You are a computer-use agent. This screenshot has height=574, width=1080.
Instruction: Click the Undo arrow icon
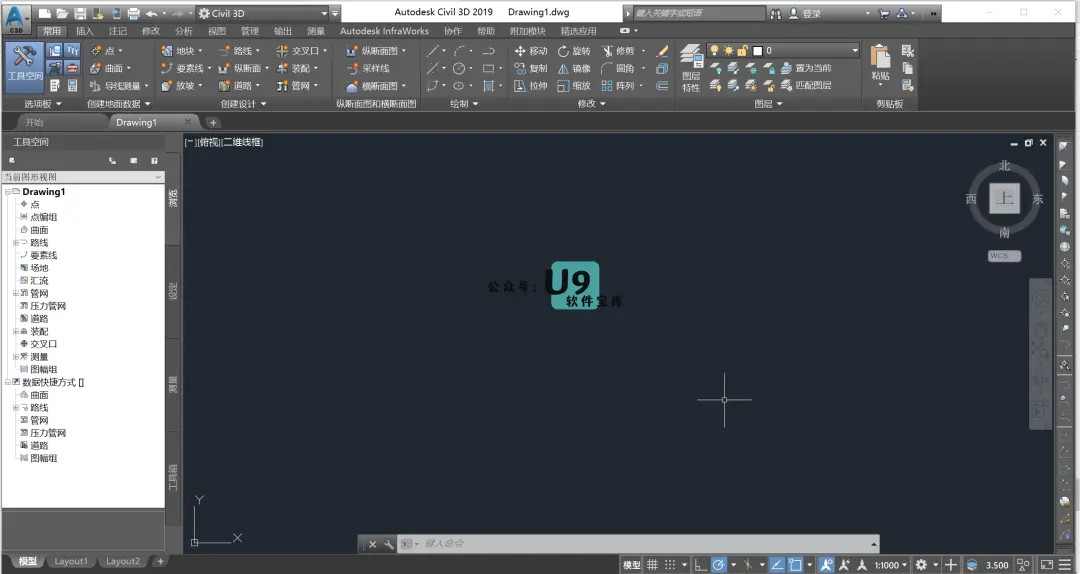[x=151, y=13]
